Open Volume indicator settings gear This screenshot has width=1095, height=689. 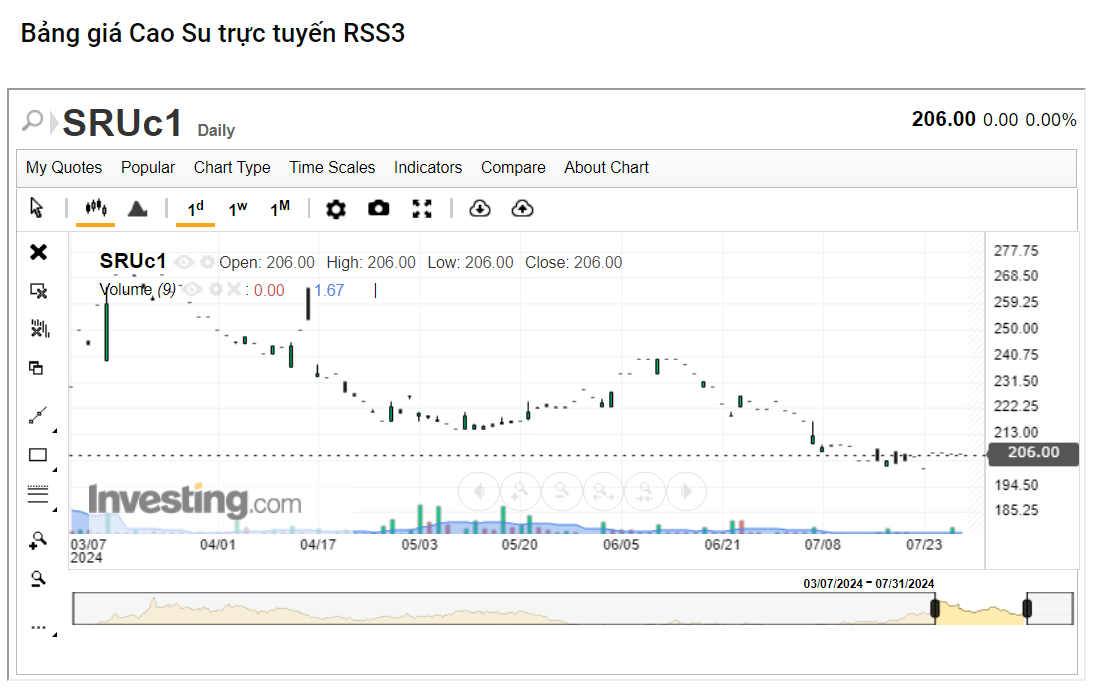click(x=216, y=289)
